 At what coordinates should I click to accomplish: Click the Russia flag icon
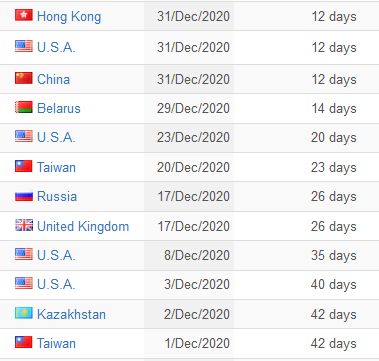pos(24,196)
